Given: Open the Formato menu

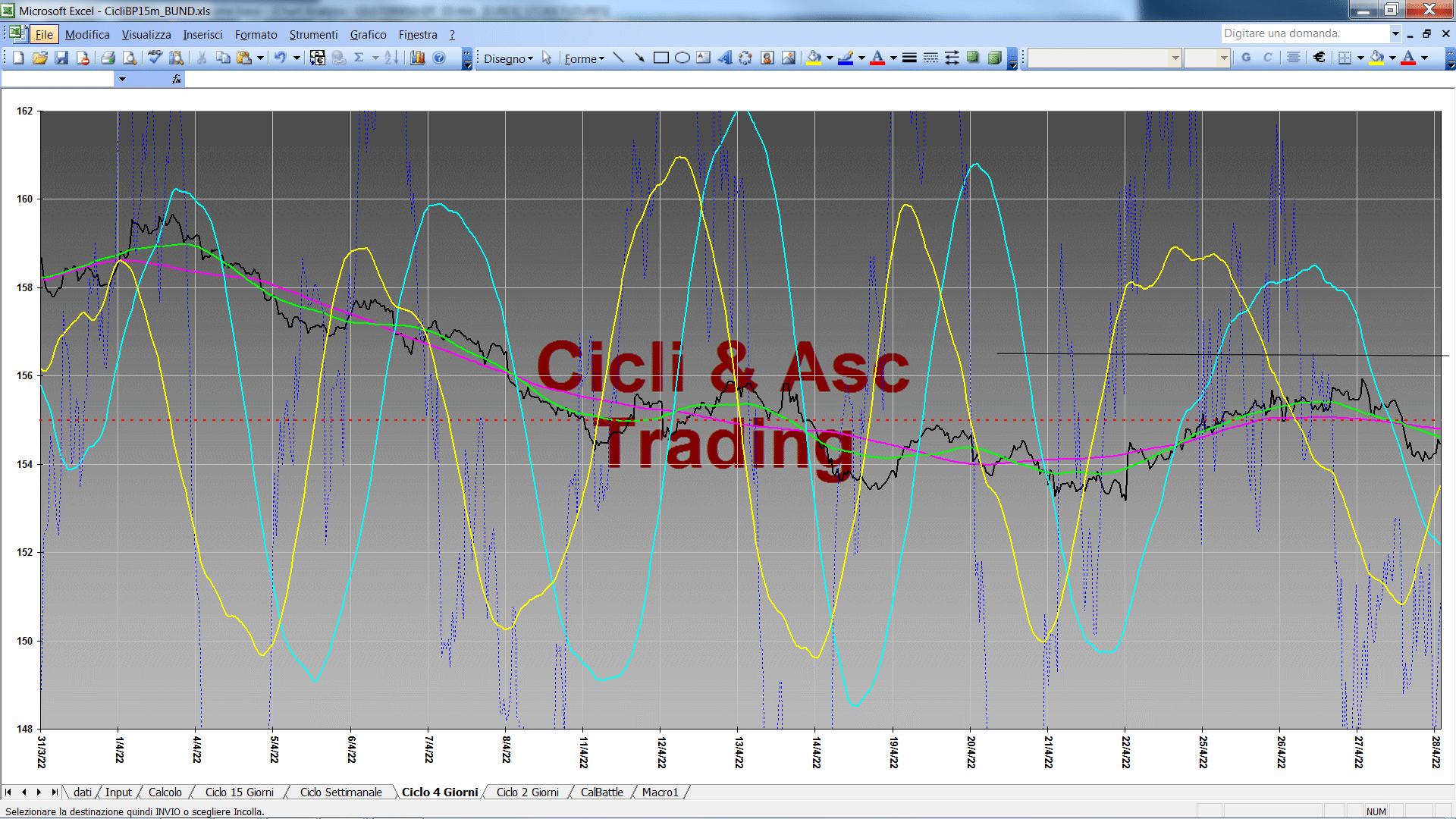Looking at the screenshot, I should point(256,34).
